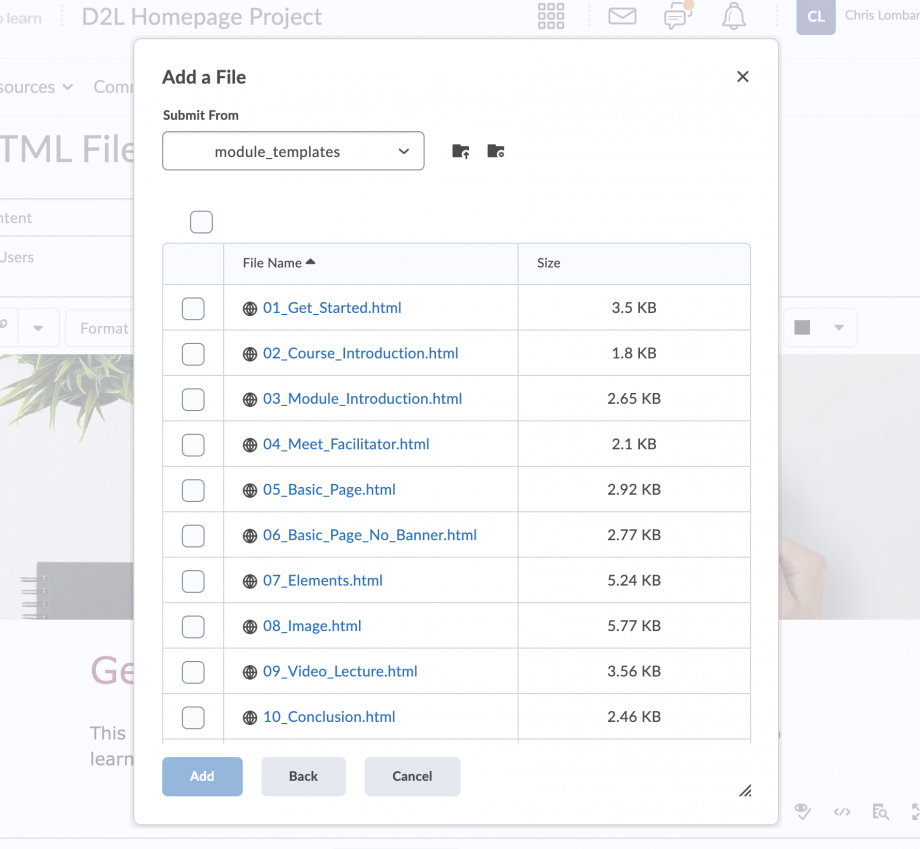Click the preview with magnifier icon

[878, 811]
